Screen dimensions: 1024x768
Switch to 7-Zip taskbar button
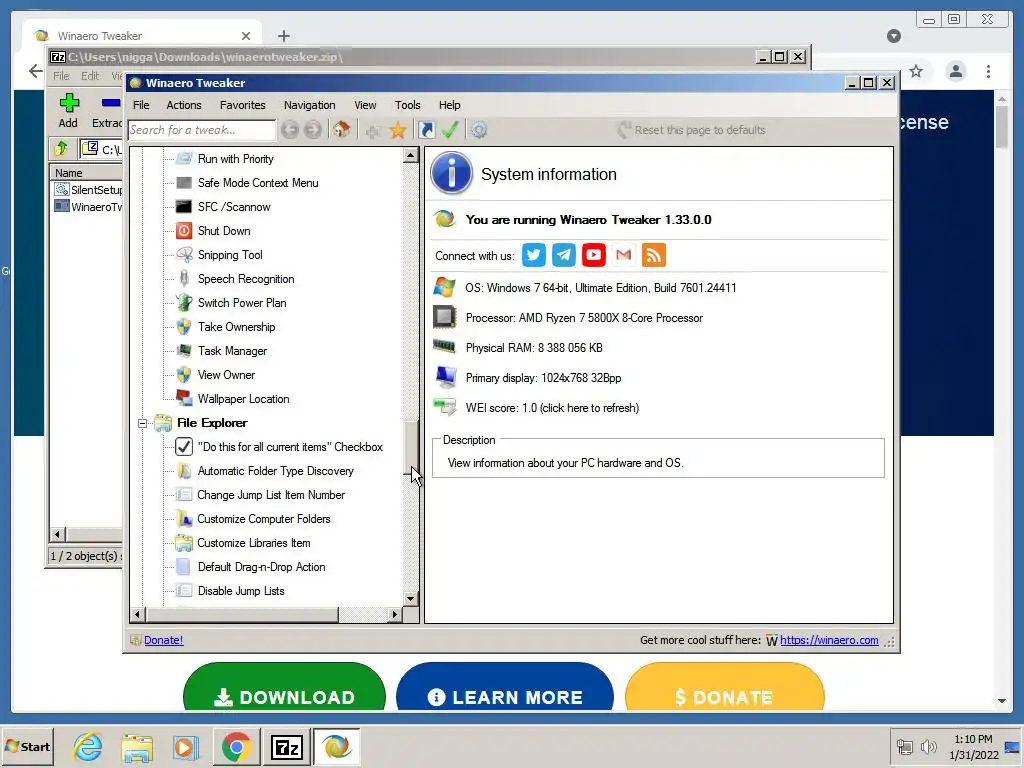click(287, 746)
